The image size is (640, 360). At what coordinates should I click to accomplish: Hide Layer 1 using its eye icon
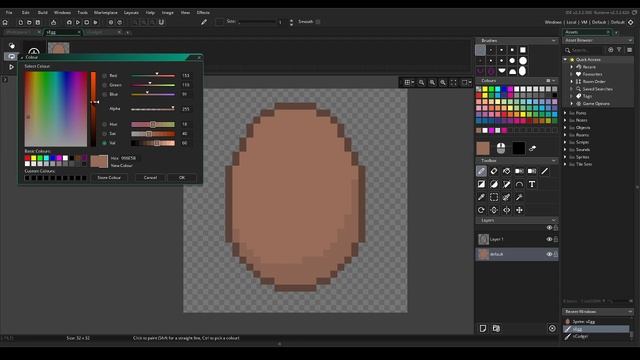tap(549, 239)
